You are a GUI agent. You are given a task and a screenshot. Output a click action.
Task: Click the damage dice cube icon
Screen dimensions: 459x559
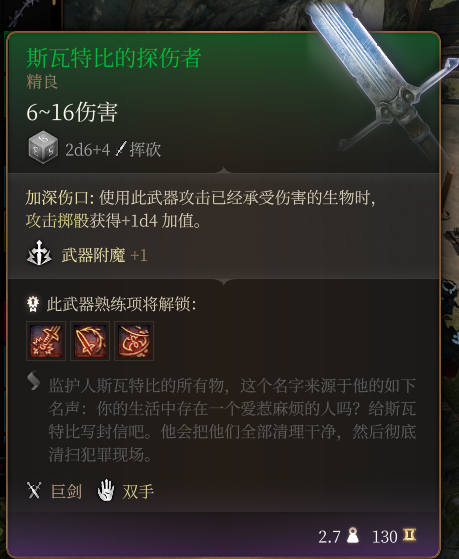coord(43,147)
